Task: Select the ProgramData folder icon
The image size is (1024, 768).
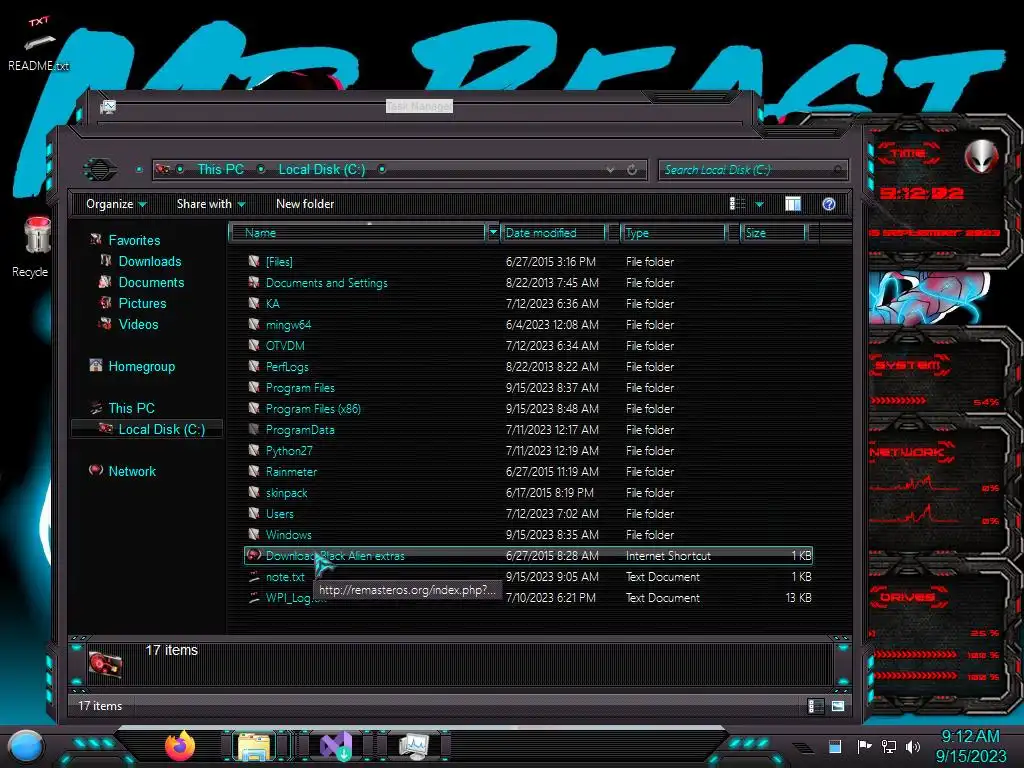Action: pos(254,429)
